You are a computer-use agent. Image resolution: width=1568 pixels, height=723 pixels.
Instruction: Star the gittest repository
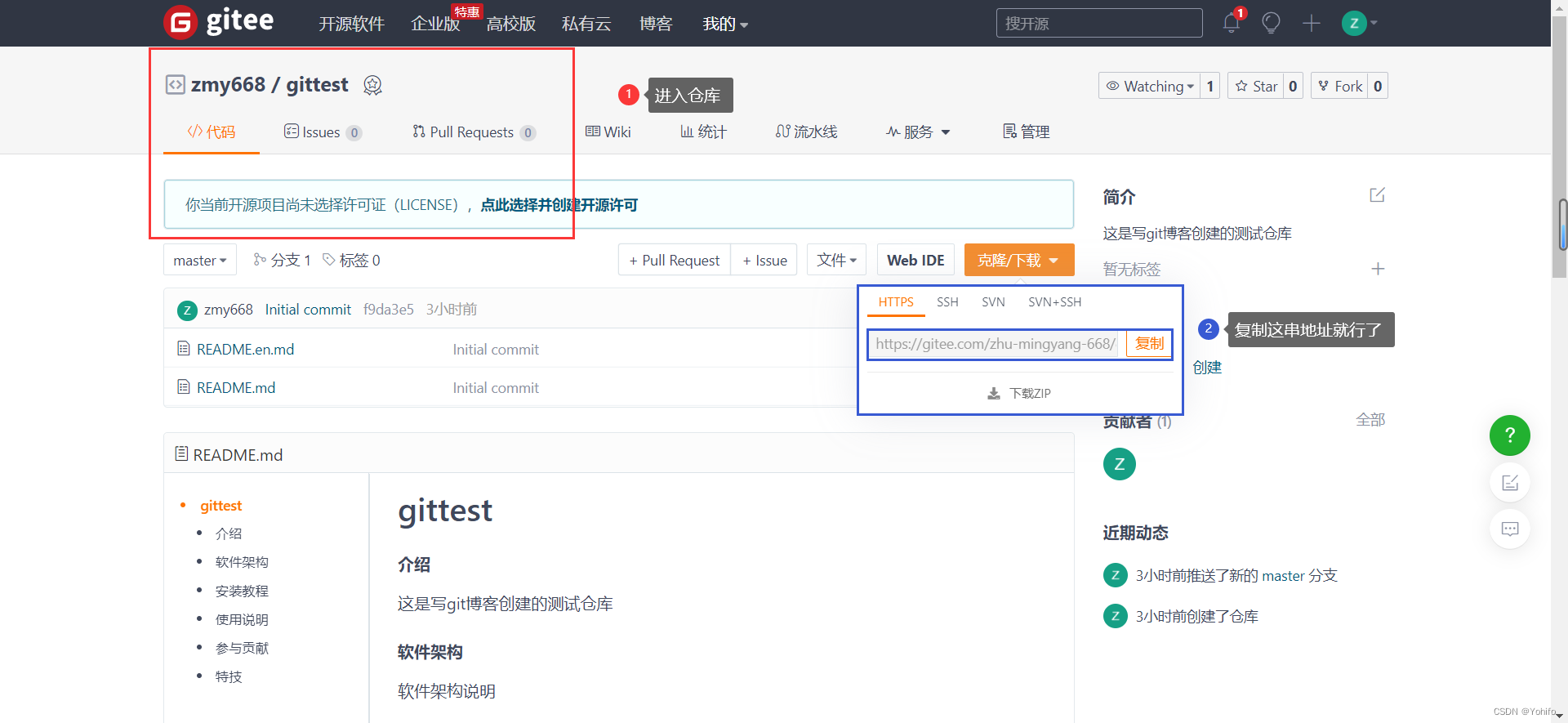(x=1256, y=86)
